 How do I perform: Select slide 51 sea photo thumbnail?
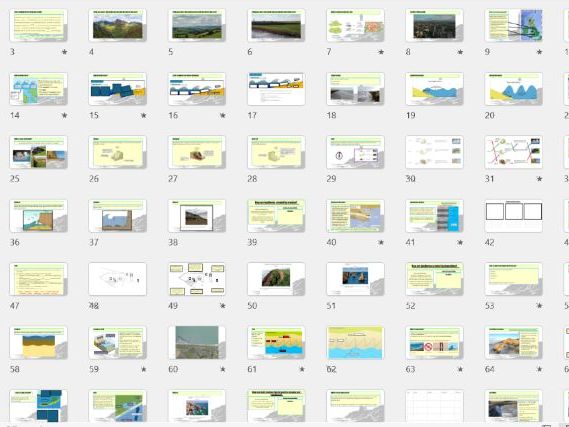coord(355,279)
